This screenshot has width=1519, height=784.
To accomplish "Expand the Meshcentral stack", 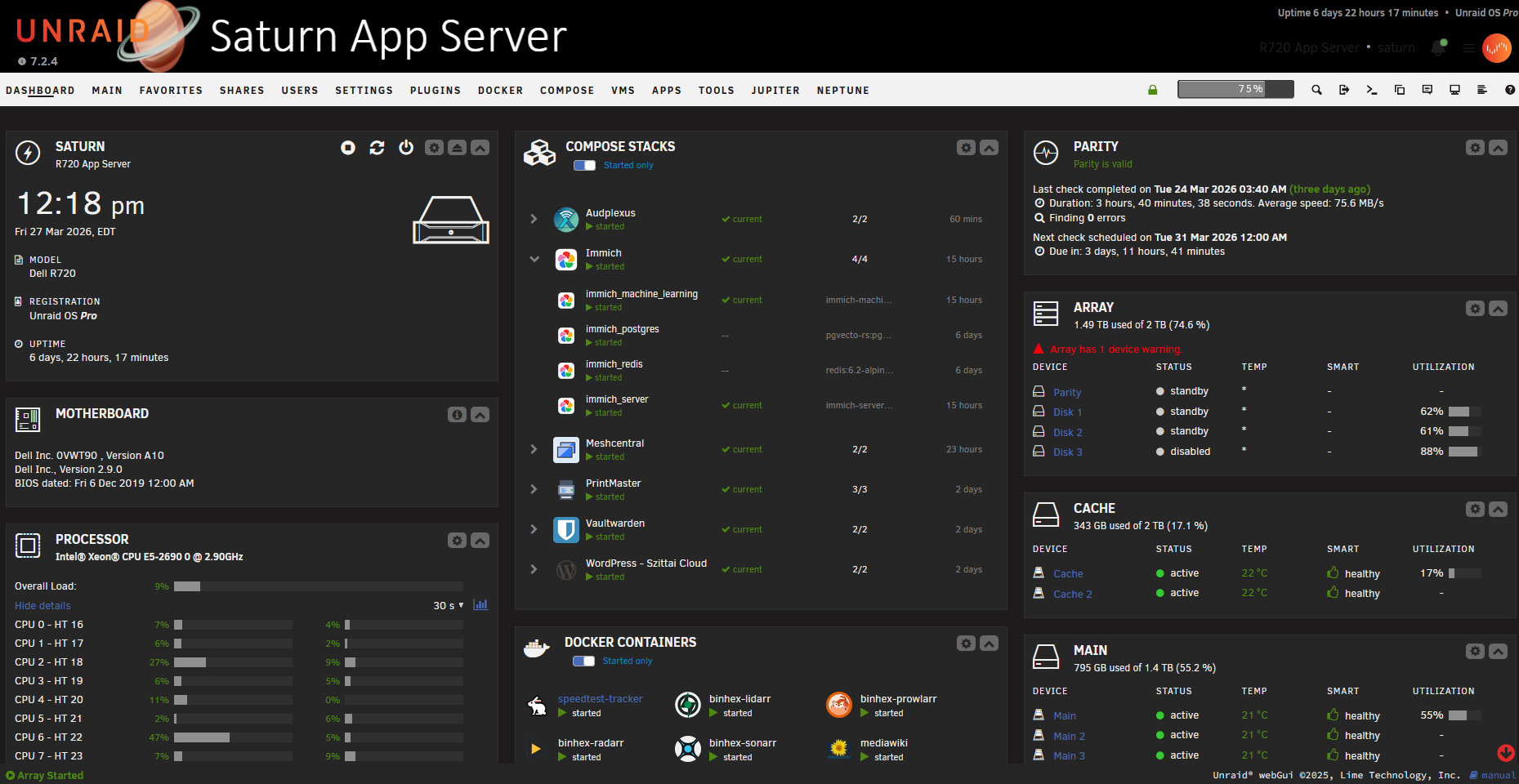I will (534, 449).
